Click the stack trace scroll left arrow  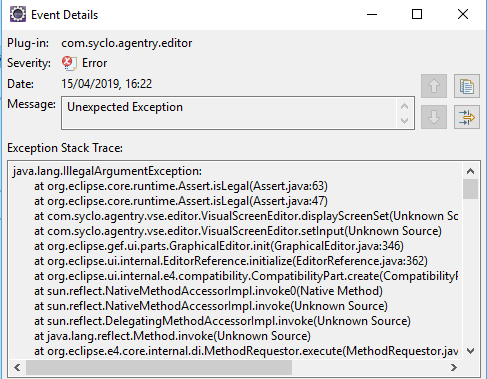point(17,367)
